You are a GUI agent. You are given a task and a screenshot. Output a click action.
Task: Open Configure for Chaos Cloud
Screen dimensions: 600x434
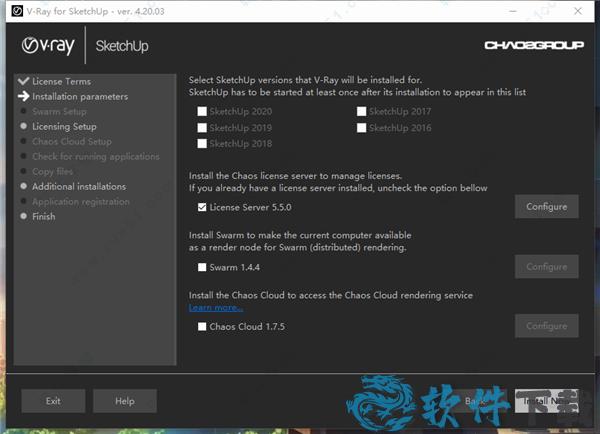tap(546, 326)
